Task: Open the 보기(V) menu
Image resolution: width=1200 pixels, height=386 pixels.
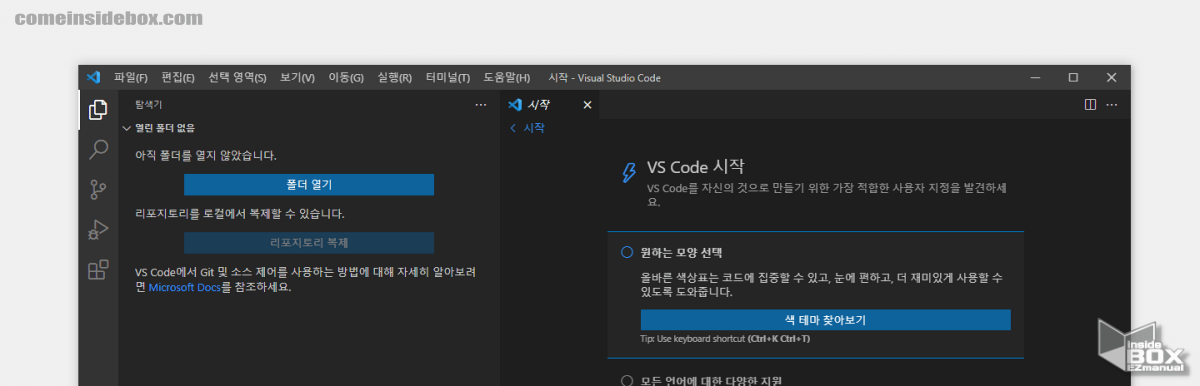Action: tap(297, 78)
